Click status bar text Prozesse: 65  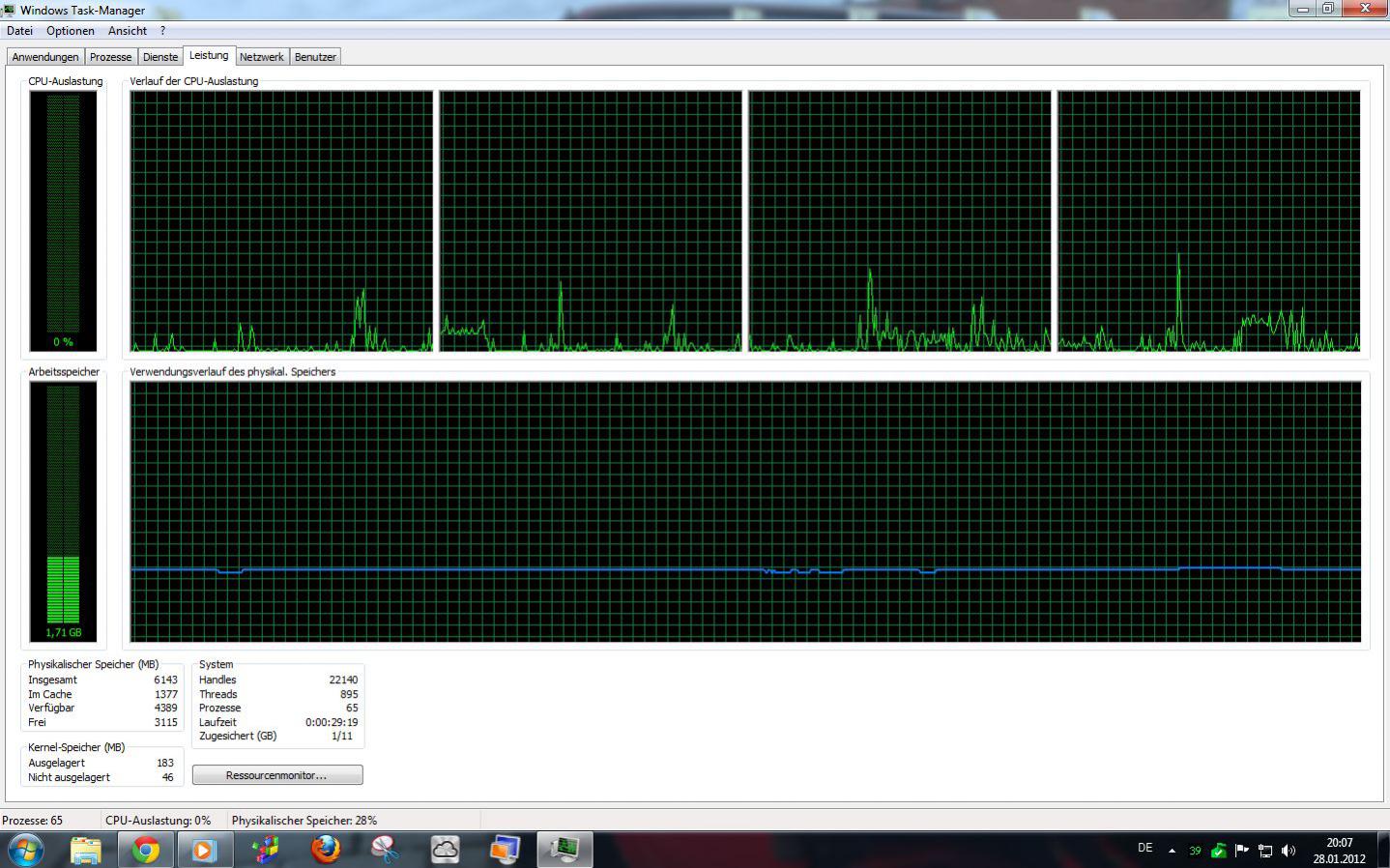[x=32, y=821]
